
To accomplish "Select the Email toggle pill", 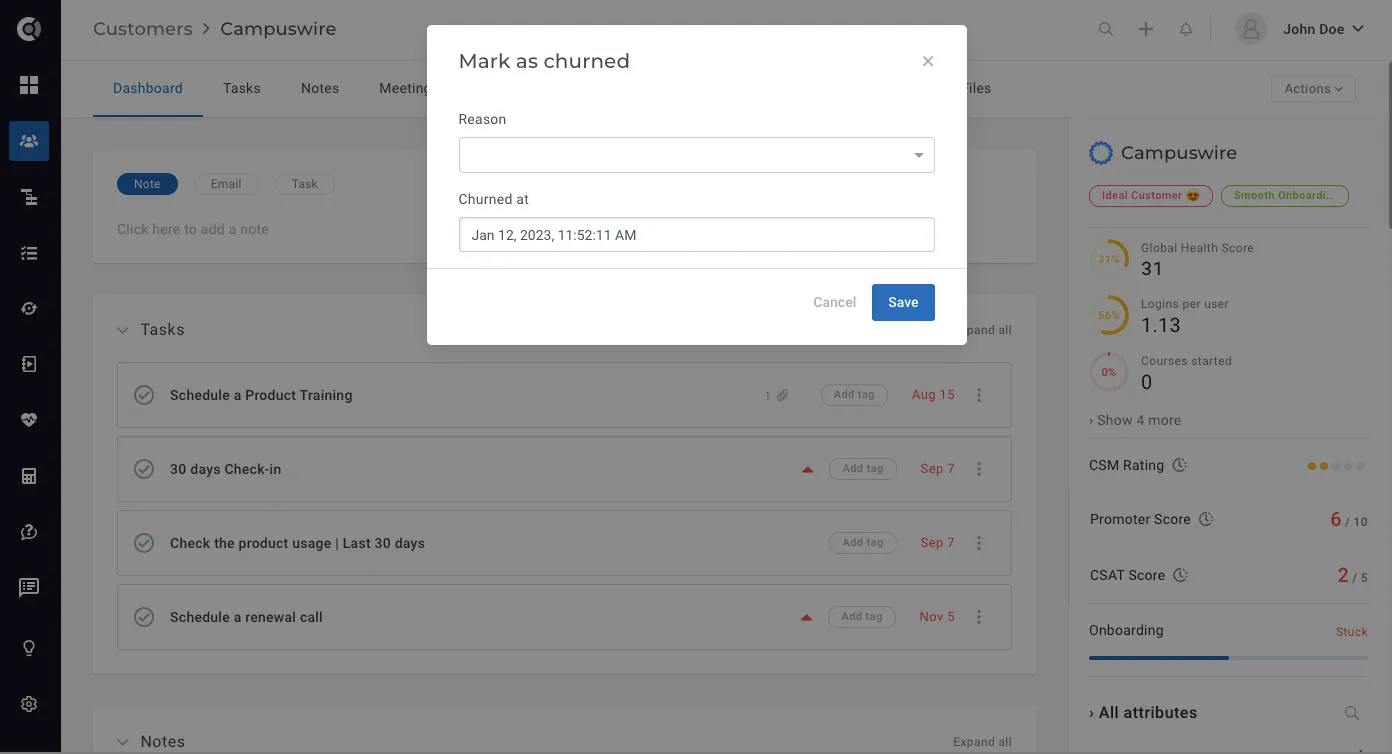I will [226, 184].
